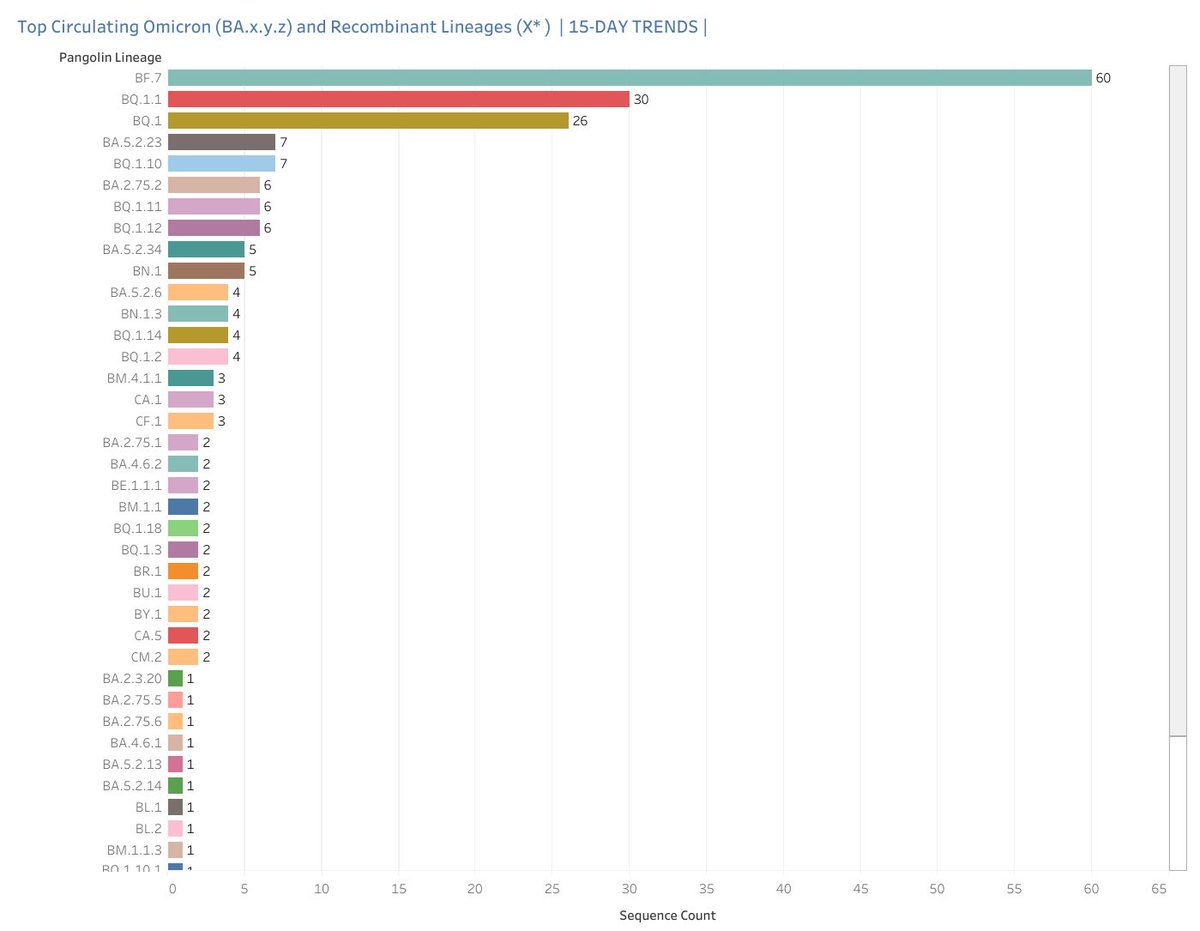Screen dimensions: 1200x931
Task: Click the 'BA.2.3.20' lineage label
Action: 132,678
